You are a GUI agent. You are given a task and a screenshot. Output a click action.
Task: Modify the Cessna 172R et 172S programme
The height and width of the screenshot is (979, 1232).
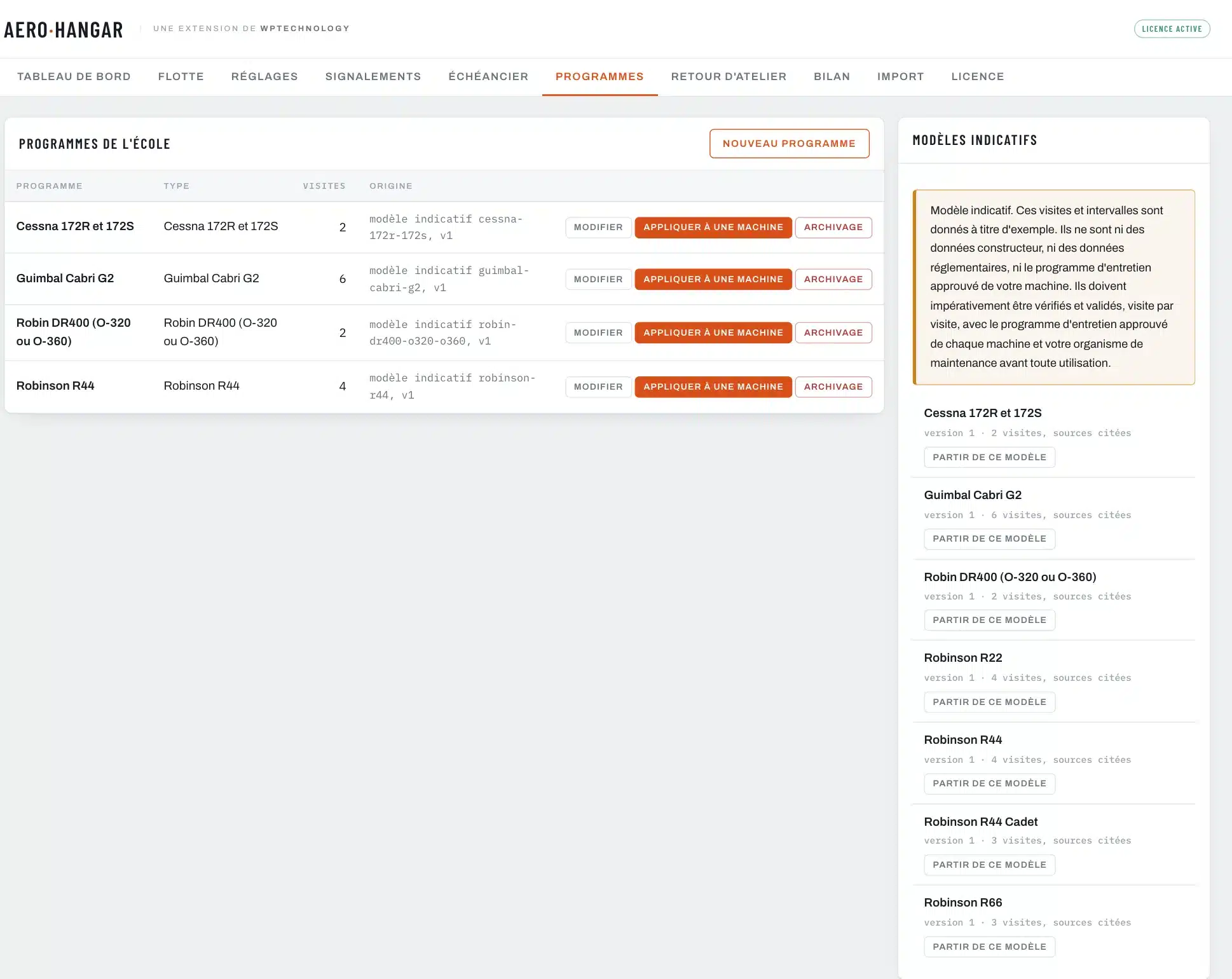pyautogui.click(x=598, y=227)
